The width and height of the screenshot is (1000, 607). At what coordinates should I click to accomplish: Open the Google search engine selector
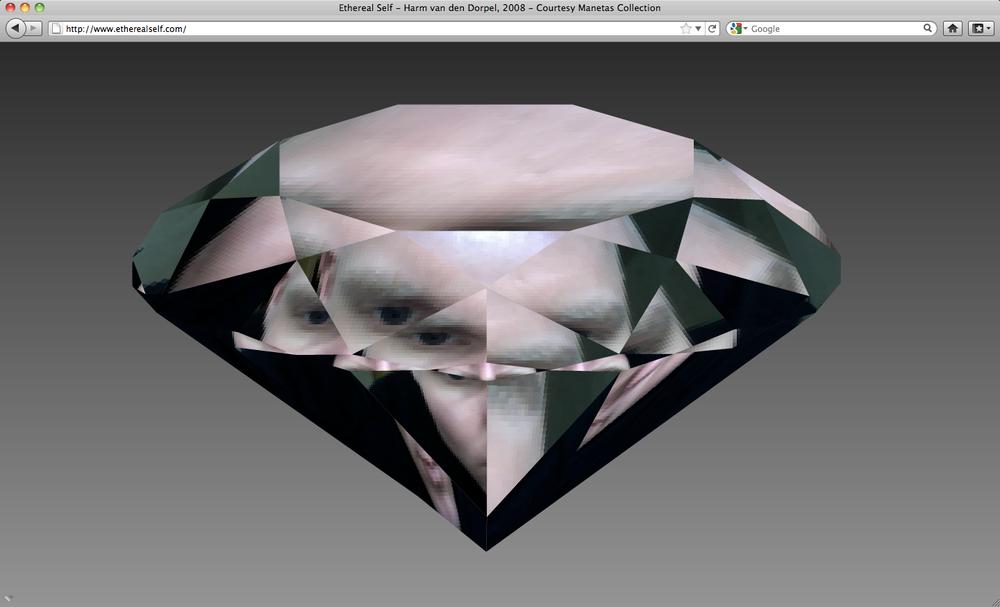pos(739,29)
